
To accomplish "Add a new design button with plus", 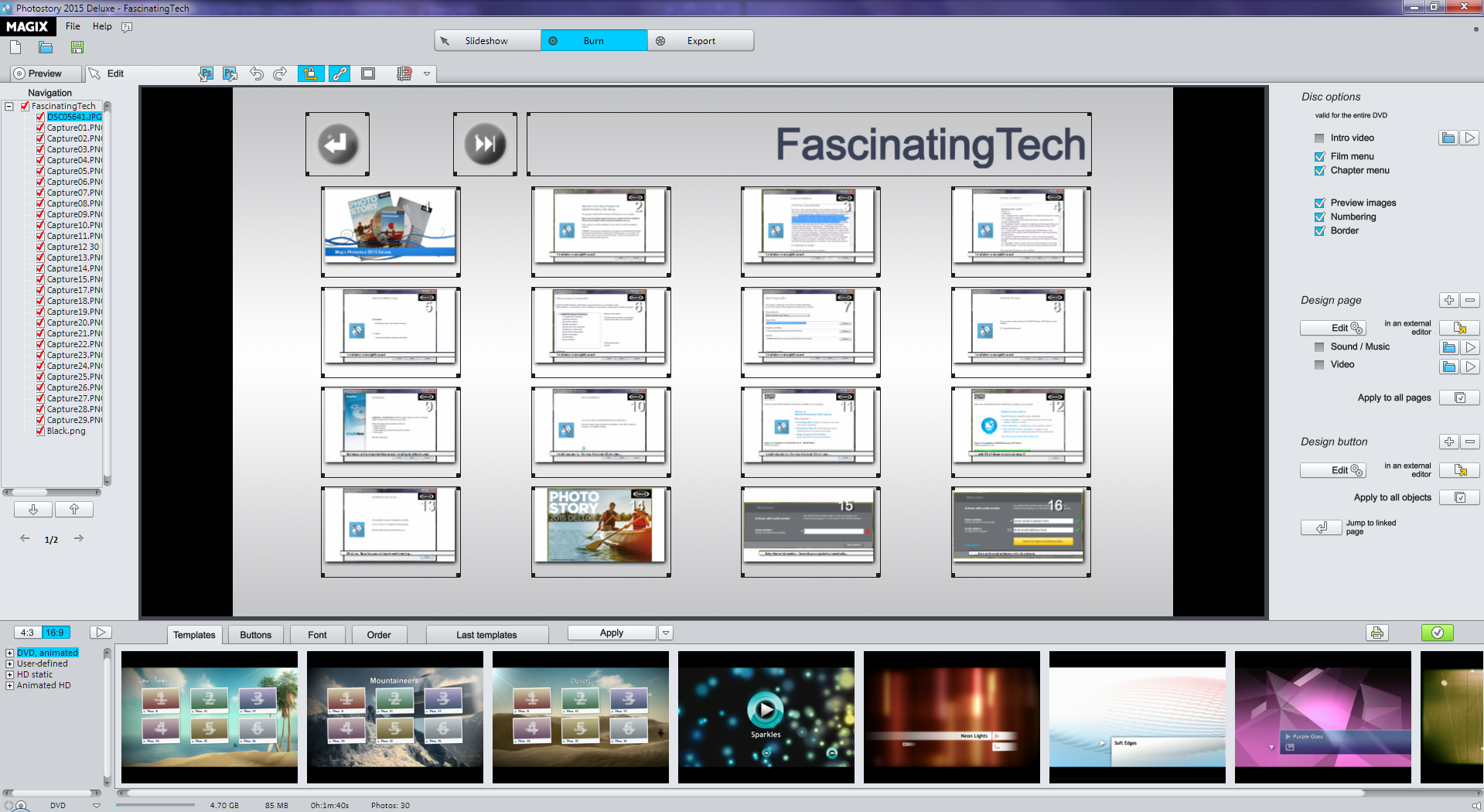I will pyautogui.click(x=1449, y=442).
